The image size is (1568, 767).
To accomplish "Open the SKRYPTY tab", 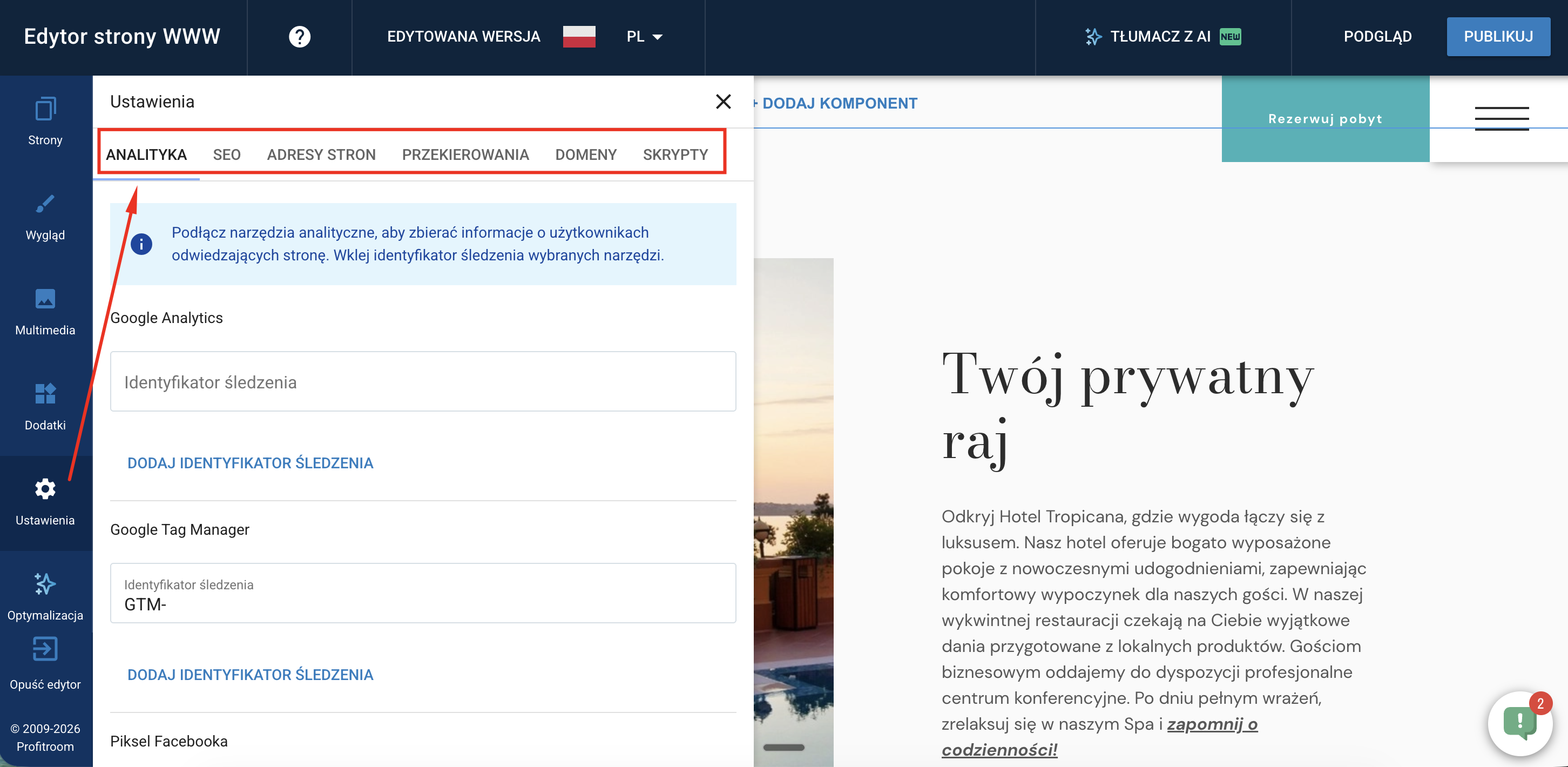I will click(x=675, y=154).
